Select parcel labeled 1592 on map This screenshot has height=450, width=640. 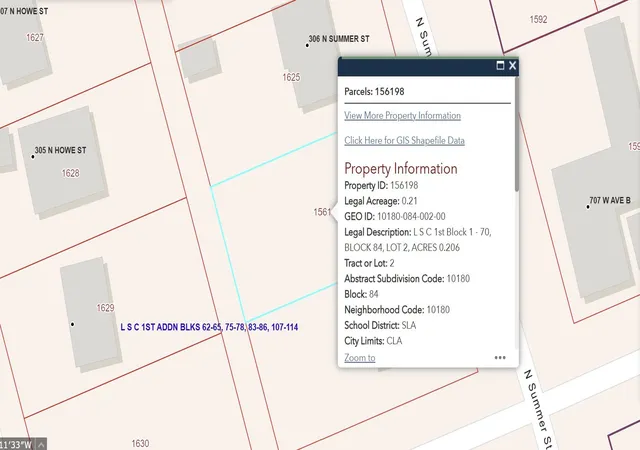[538, 19]
